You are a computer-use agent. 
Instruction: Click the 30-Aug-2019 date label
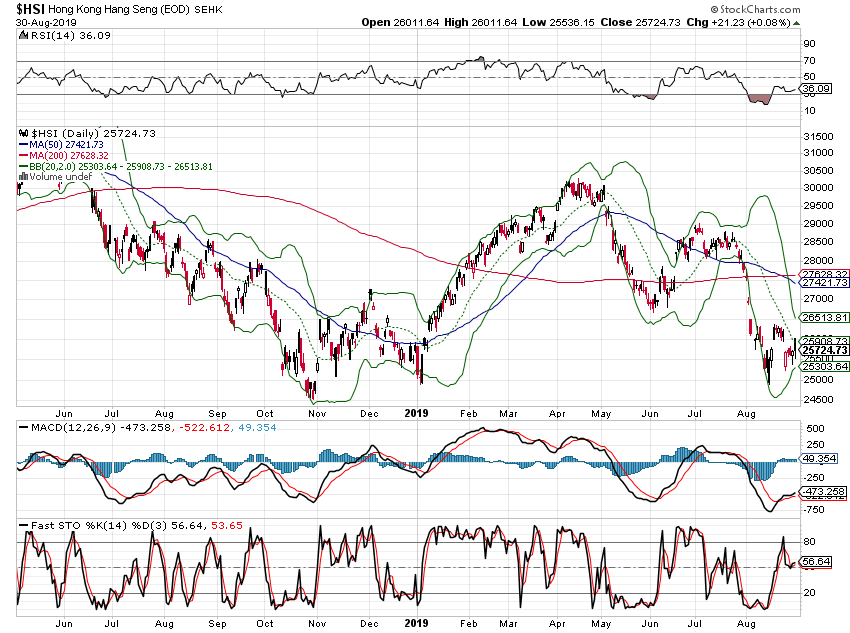pos(44,22)
